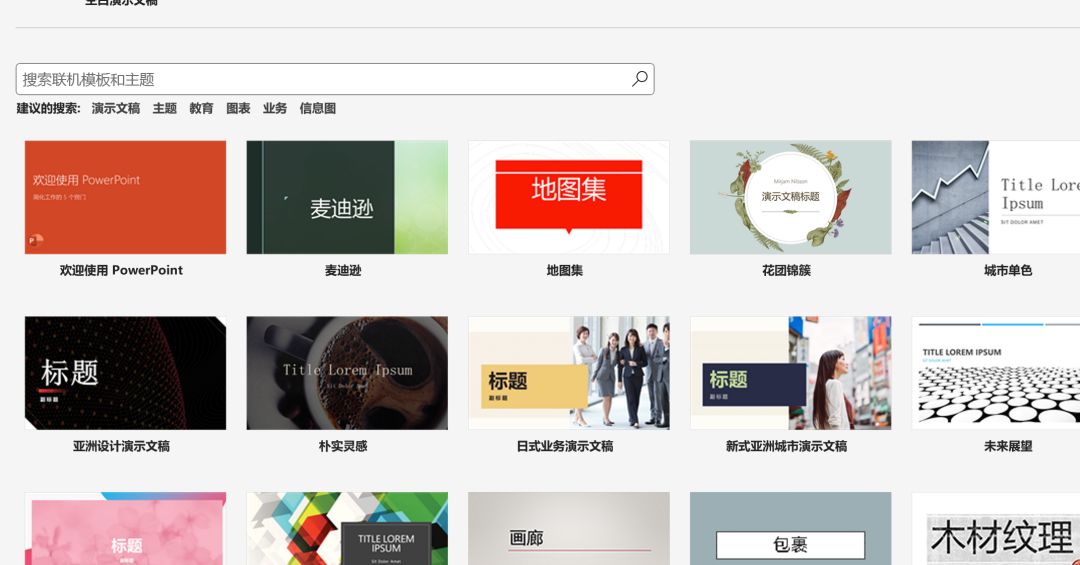Click the 亚洲设计演示文稿 caption label
Screen dimensions: 1080x565
click(x=121, y=446)
